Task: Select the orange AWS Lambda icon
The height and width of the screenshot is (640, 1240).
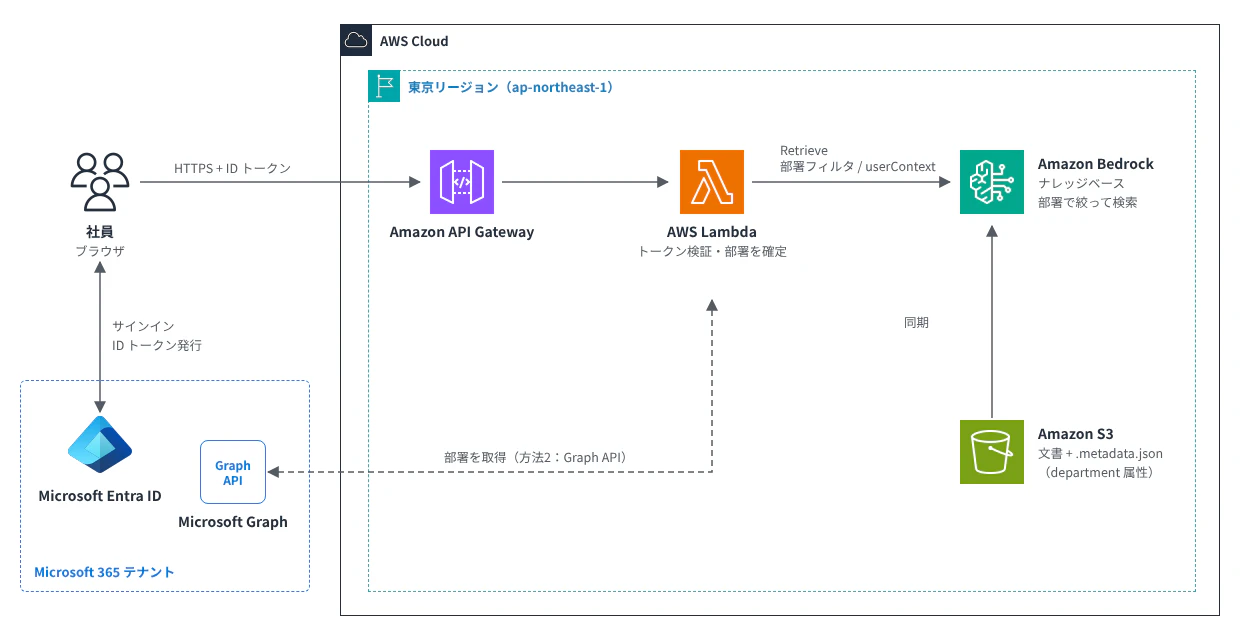Action: (x=712, y=182)
